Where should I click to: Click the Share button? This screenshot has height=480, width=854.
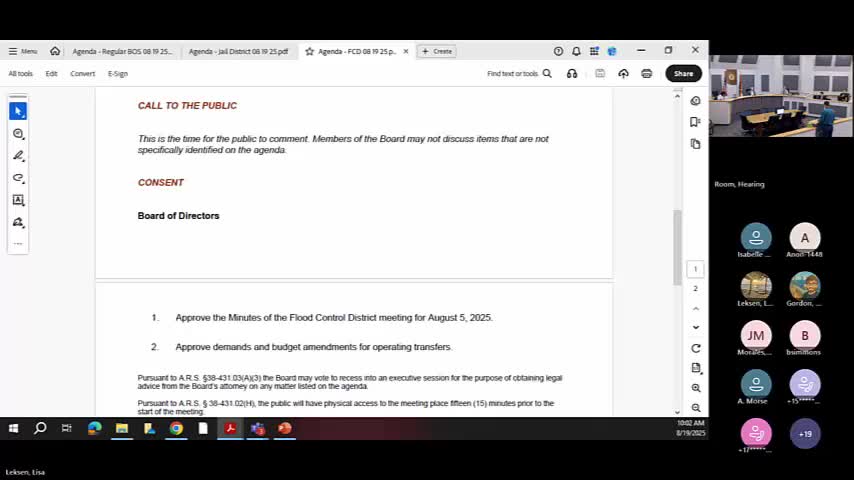coord(684,74)
